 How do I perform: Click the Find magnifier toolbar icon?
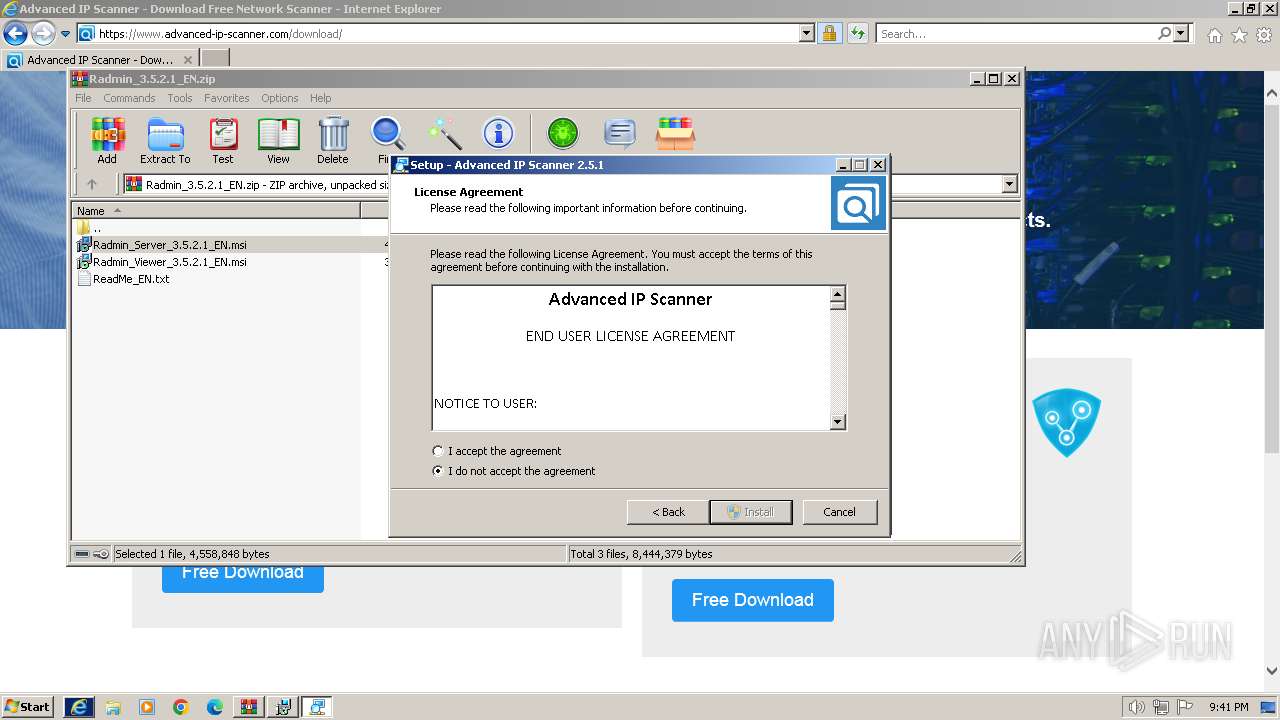point(387,140)
